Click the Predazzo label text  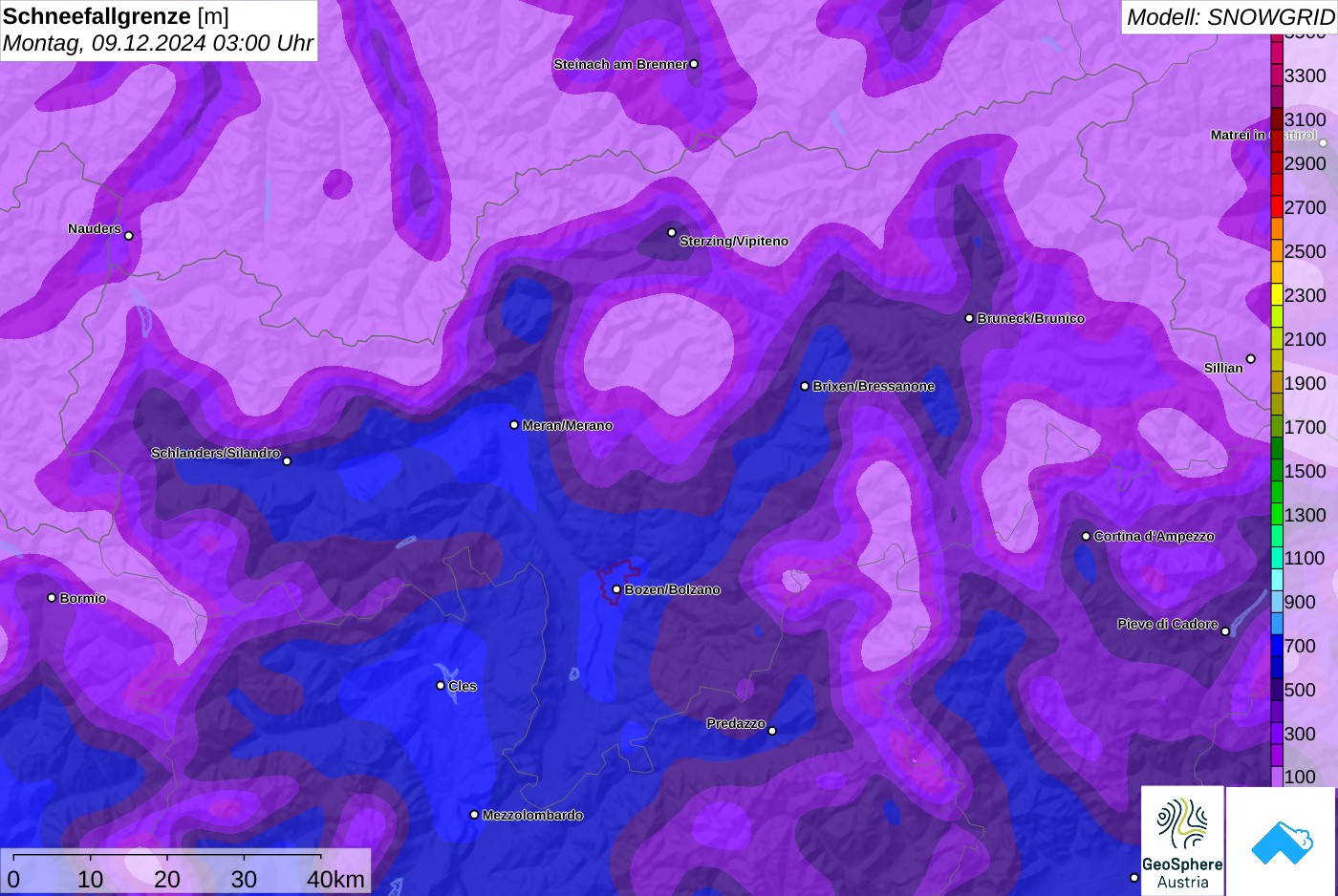click(736, 723)
